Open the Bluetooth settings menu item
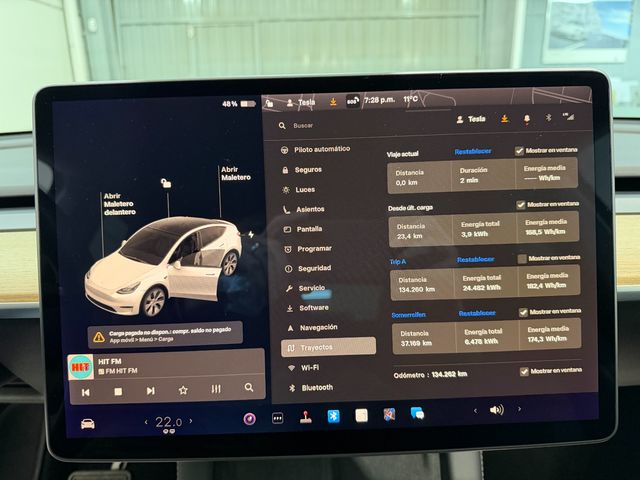The image size is (640, 480). tap(311, 388)
